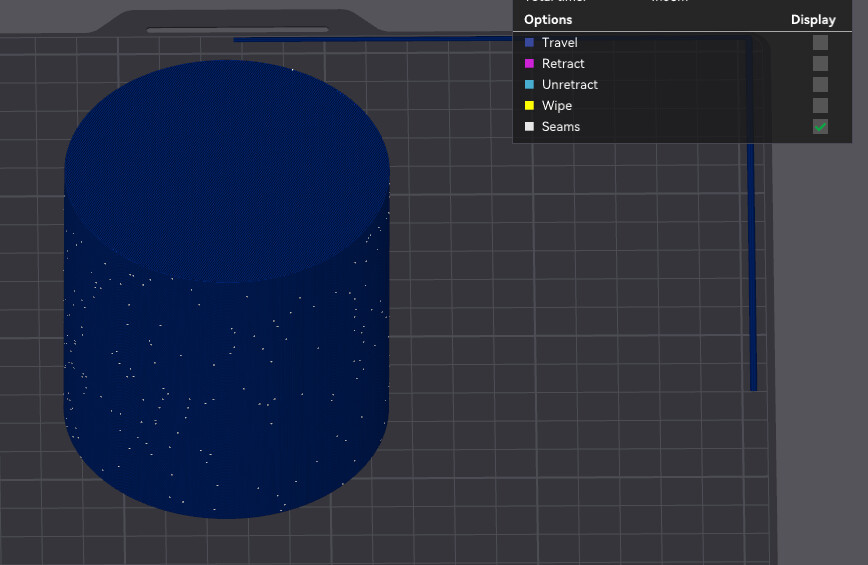Disable the Seams display checkbox
This screenshot has width=868, height=565.
pos(820,127)
